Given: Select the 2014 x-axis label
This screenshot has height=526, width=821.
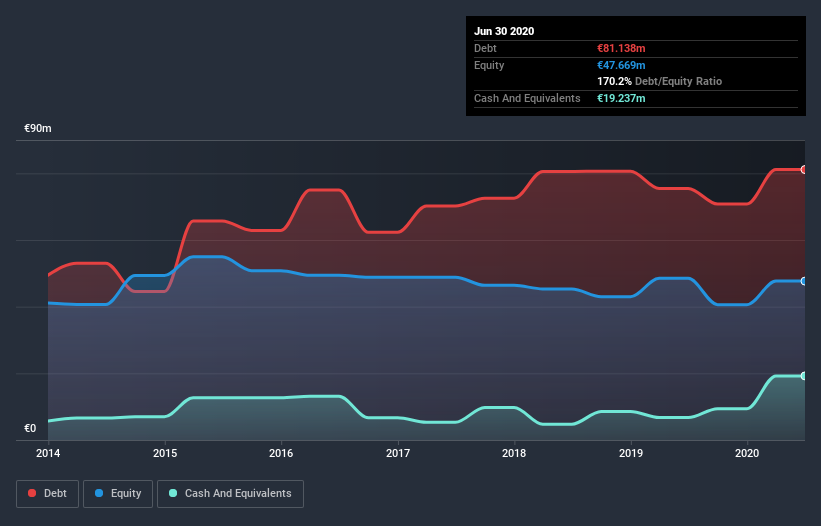Looking at the screenshot, I should coord(48,453).
